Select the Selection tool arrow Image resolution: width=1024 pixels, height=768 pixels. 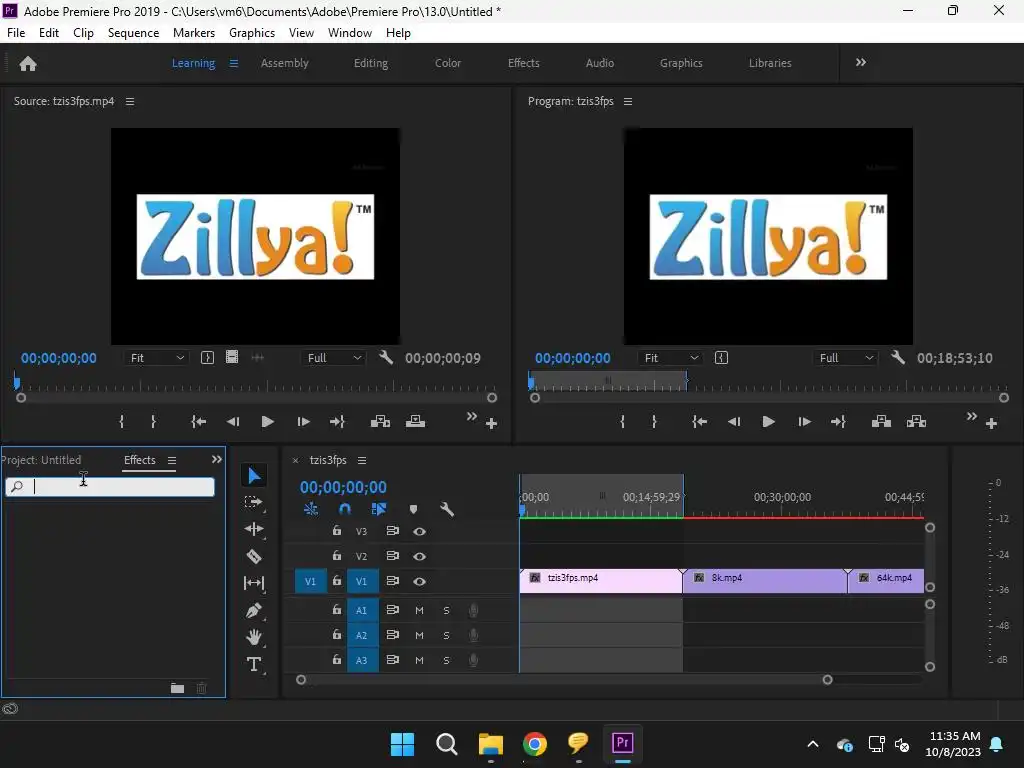pos(254,475)
